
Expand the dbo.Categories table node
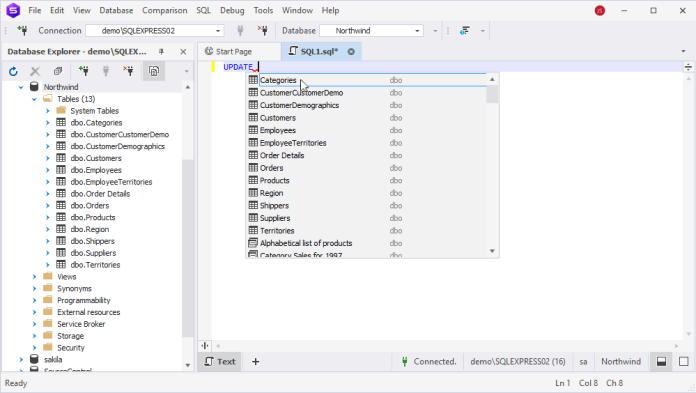[47, 123]
